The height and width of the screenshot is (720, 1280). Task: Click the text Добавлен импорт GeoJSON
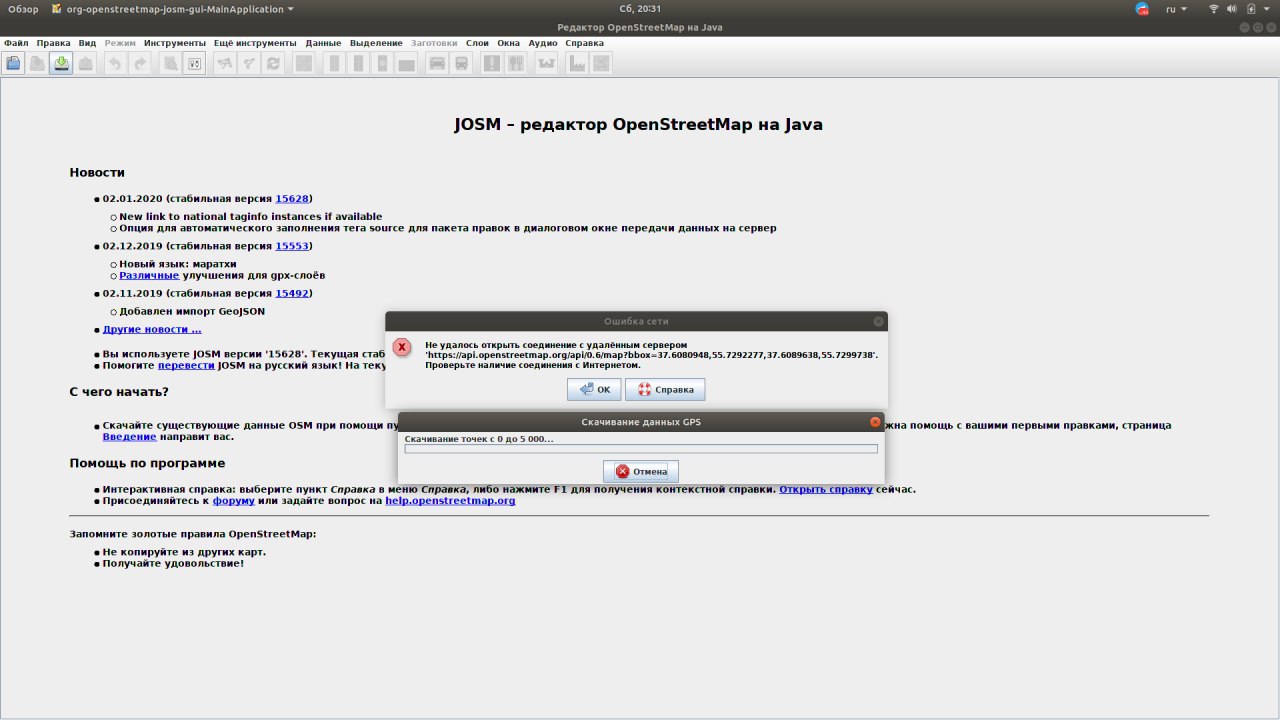[192, 311]
